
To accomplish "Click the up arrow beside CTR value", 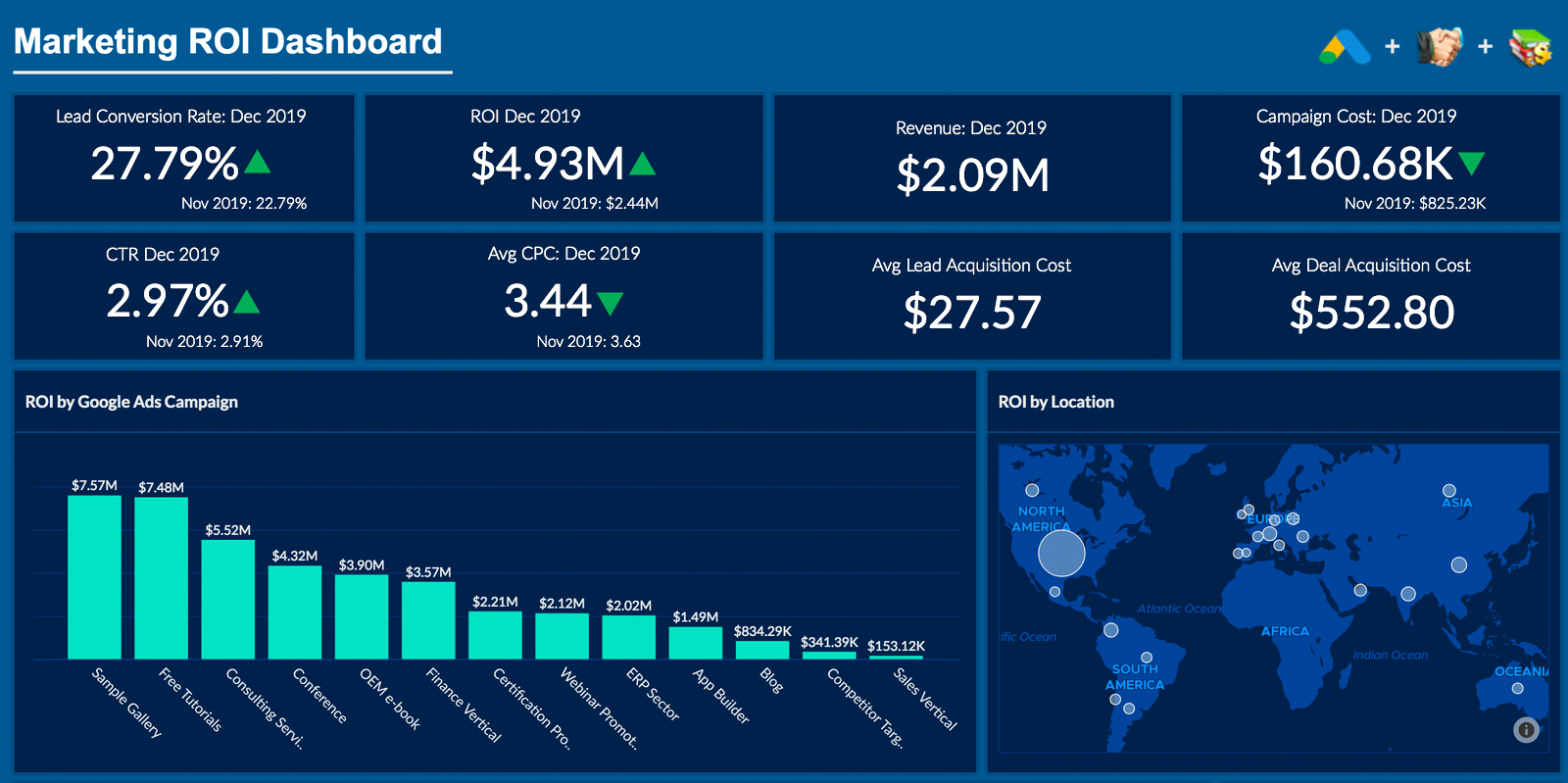I will tap(247, 301).
